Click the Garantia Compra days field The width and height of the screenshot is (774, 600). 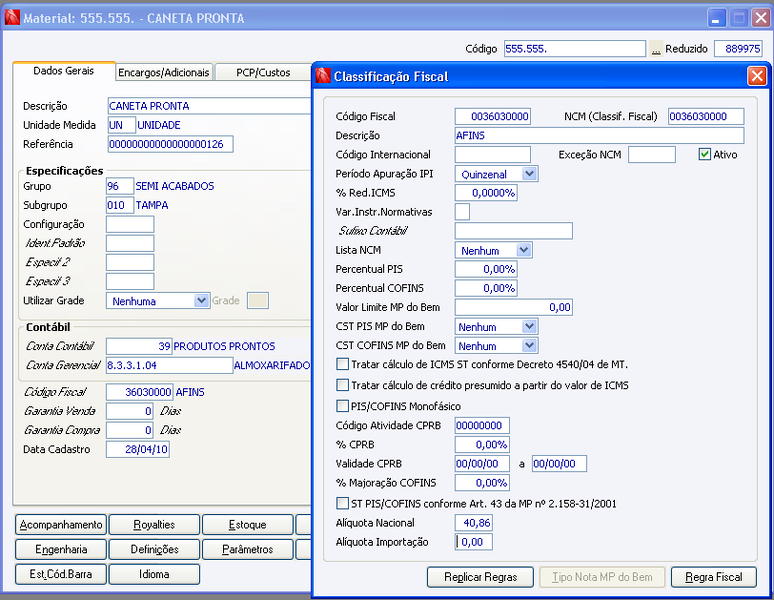[130, 430]
